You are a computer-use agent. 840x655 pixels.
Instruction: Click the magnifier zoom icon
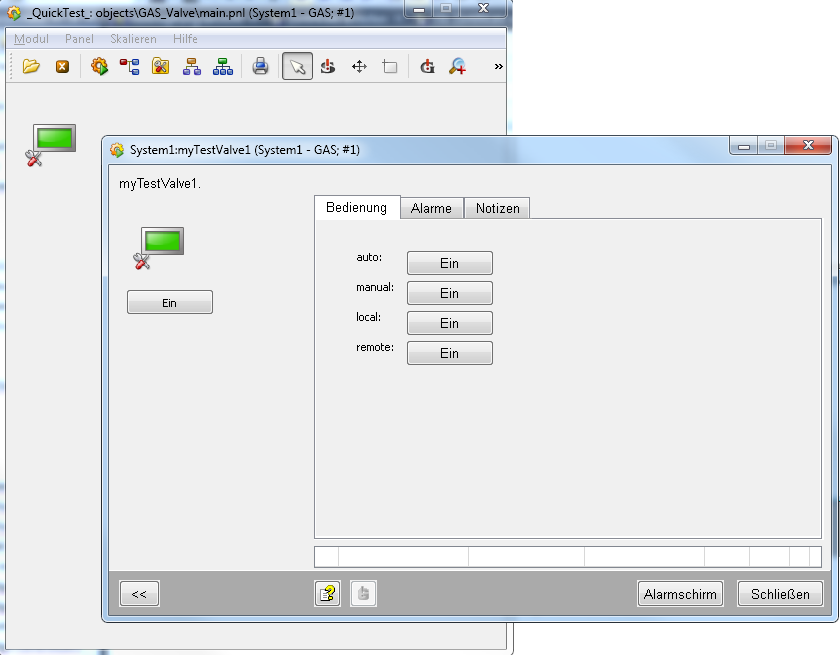(x=457, y=67)
